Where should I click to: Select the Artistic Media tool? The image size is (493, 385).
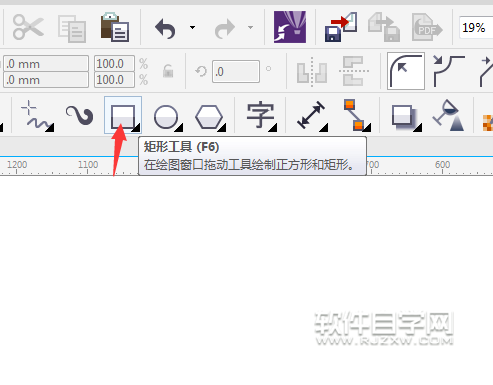[x=80, y=115]
